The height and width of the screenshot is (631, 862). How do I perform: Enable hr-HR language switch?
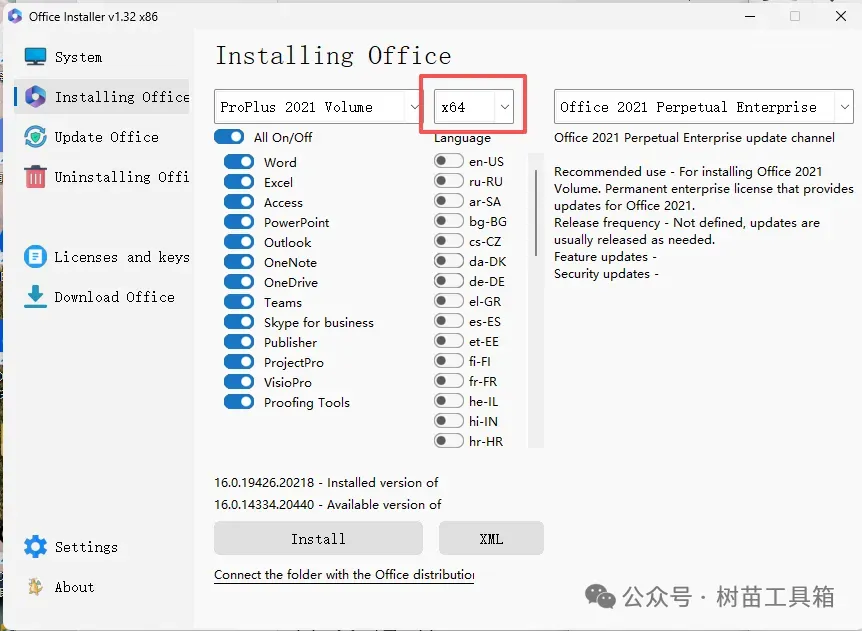448,440
